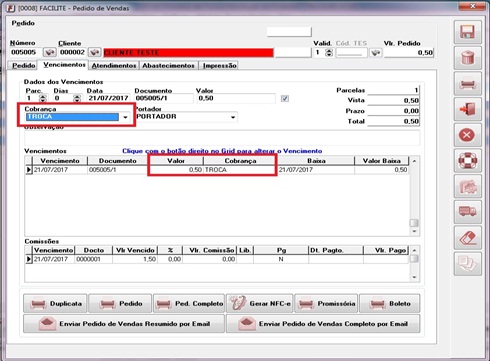Click the Boleto button
Viewport: 491px width, 361px height.
point(389,303)
